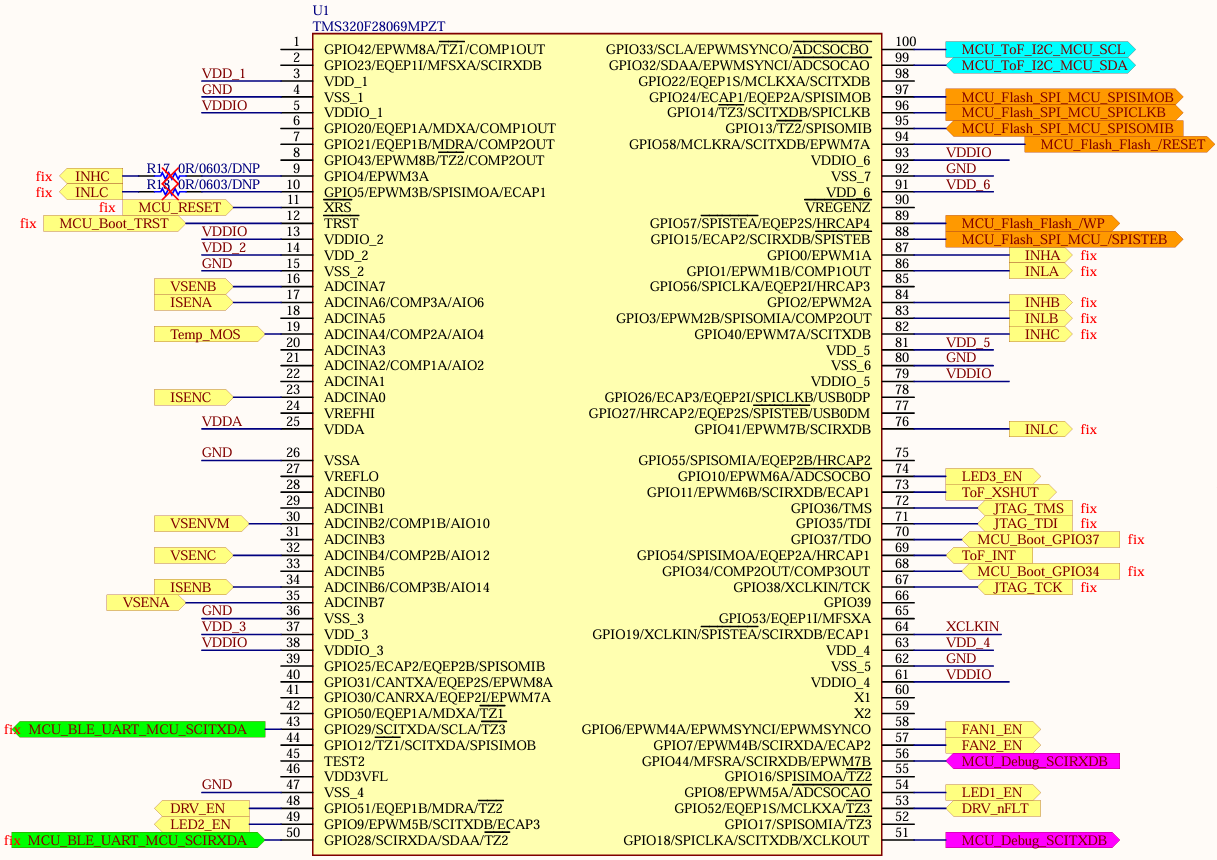Click the VDD_4 net label at pin 63
The height and width of the screenshot is (860, 1217).
(968, 642)
